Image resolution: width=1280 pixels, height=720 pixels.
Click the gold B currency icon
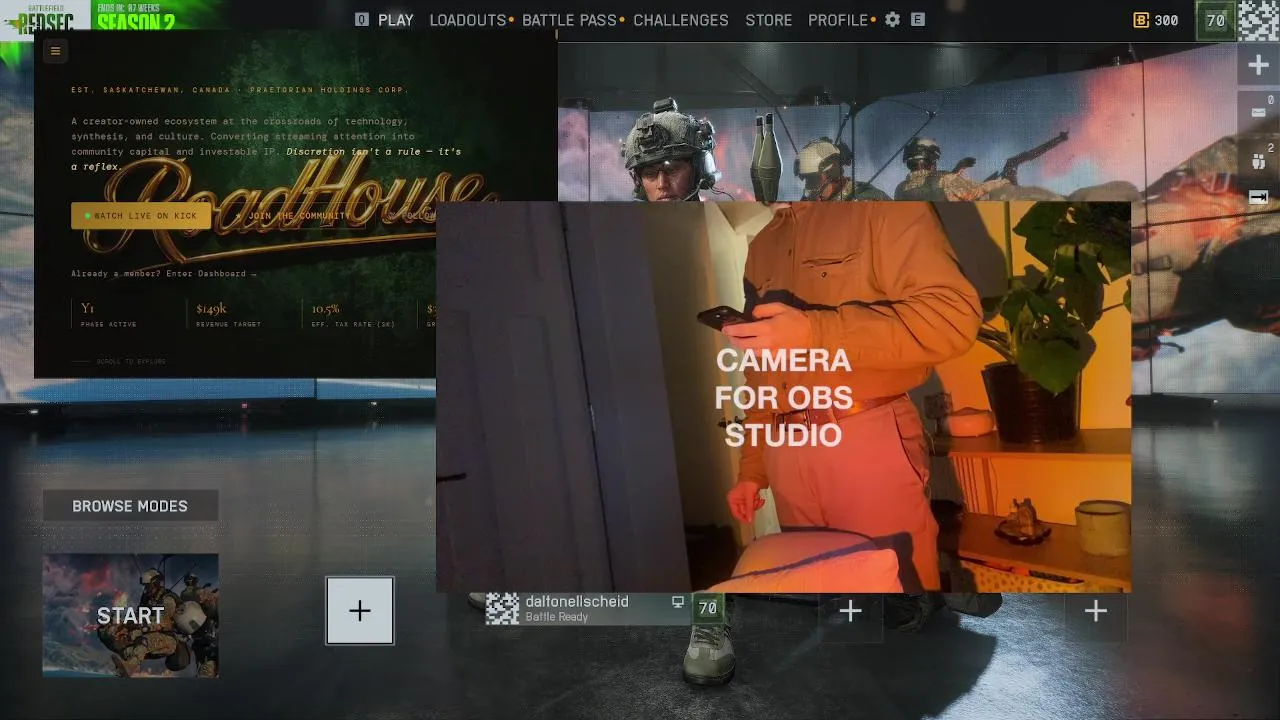click(x=1141, y=20)
